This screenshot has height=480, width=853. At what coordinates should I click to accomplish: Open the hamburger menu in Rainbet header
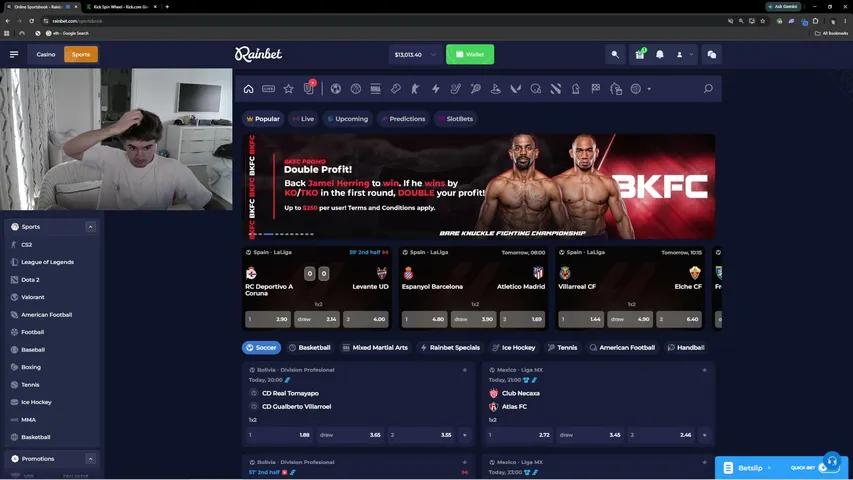[14, 54]
